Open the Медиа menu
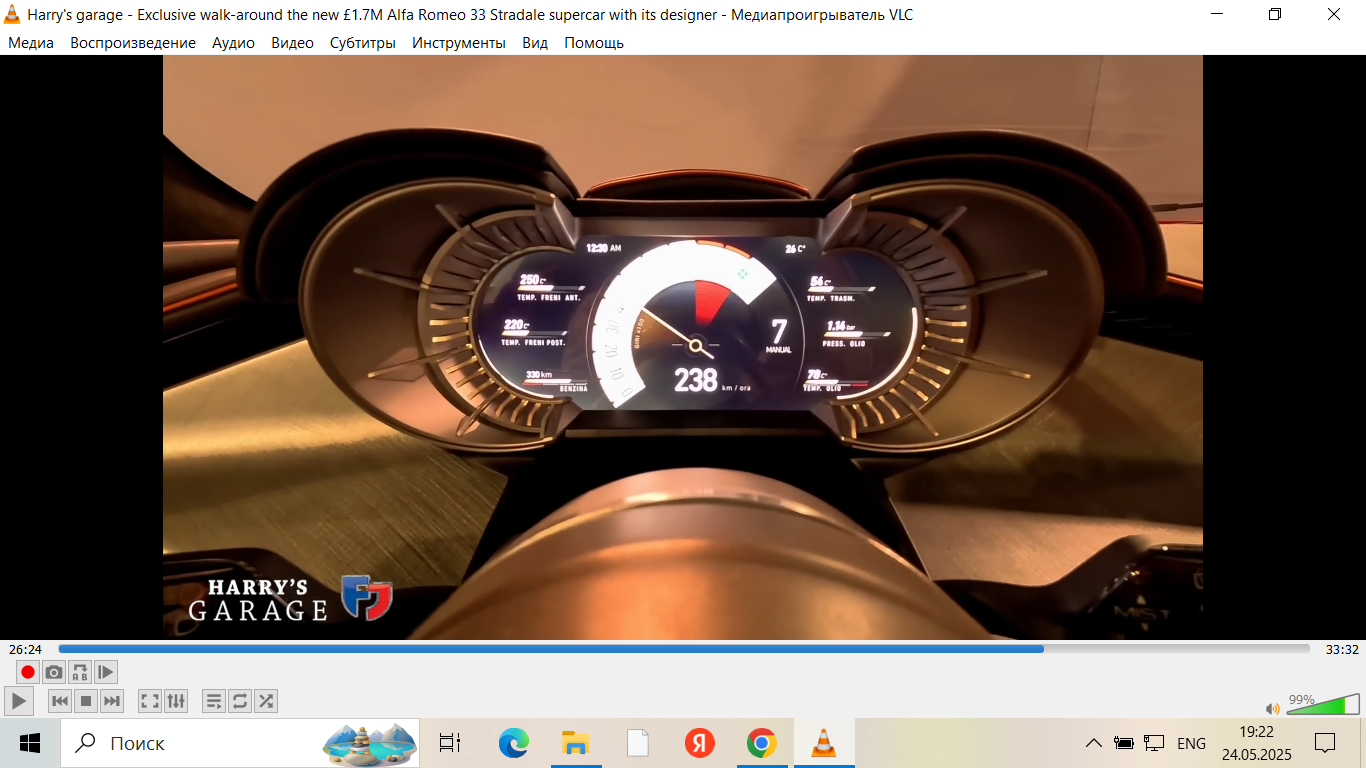 pyautogui.click(x=31, y=43)
